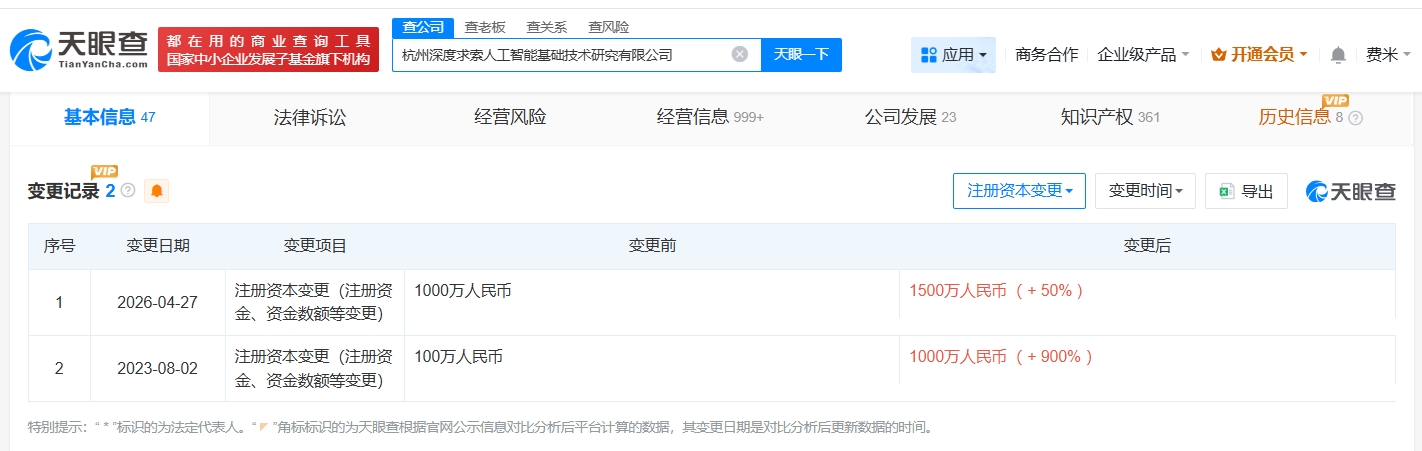Click the 1500万人民币 (+50%) value
The width and height of the screenshot is (1422, 451).
pyautogui.click(x=997, y=291)
